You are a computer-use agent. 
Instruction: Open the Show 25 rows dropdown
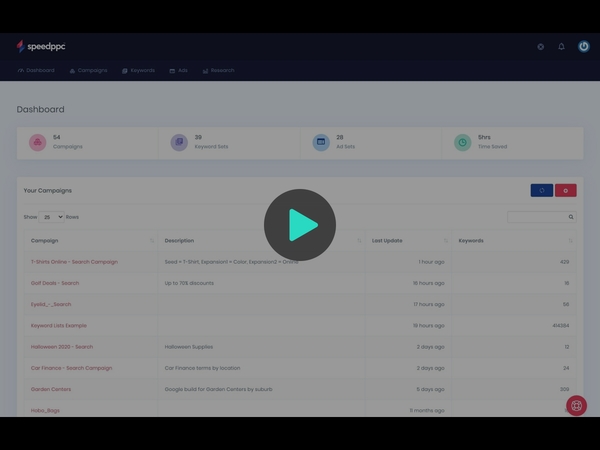51,217
